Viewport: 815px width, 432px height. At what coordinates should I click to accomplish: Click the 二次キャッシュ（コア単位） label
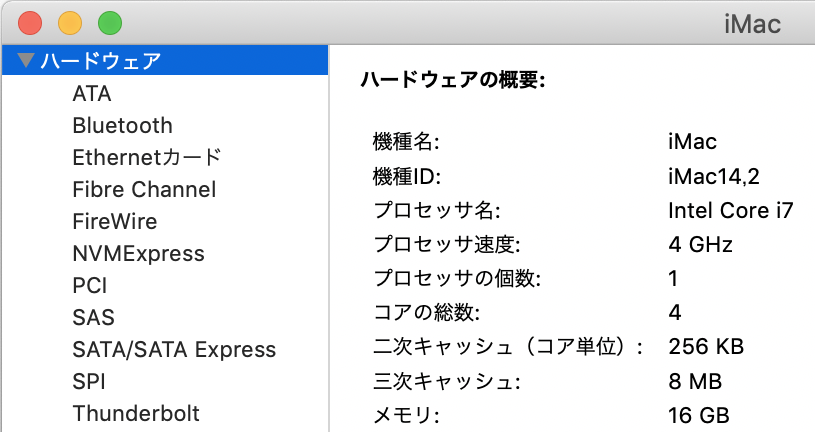(508, 347)
